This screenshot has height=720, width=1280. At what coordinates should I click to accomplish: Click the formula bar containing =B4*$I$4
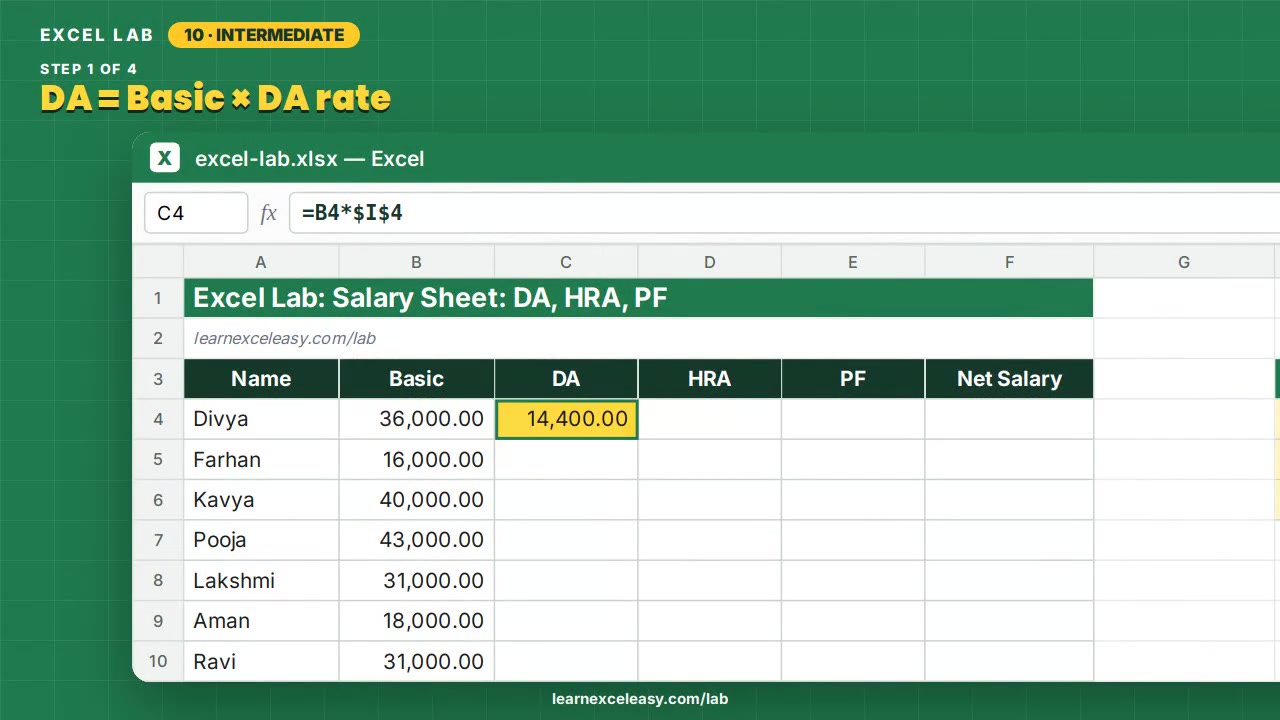785,213
